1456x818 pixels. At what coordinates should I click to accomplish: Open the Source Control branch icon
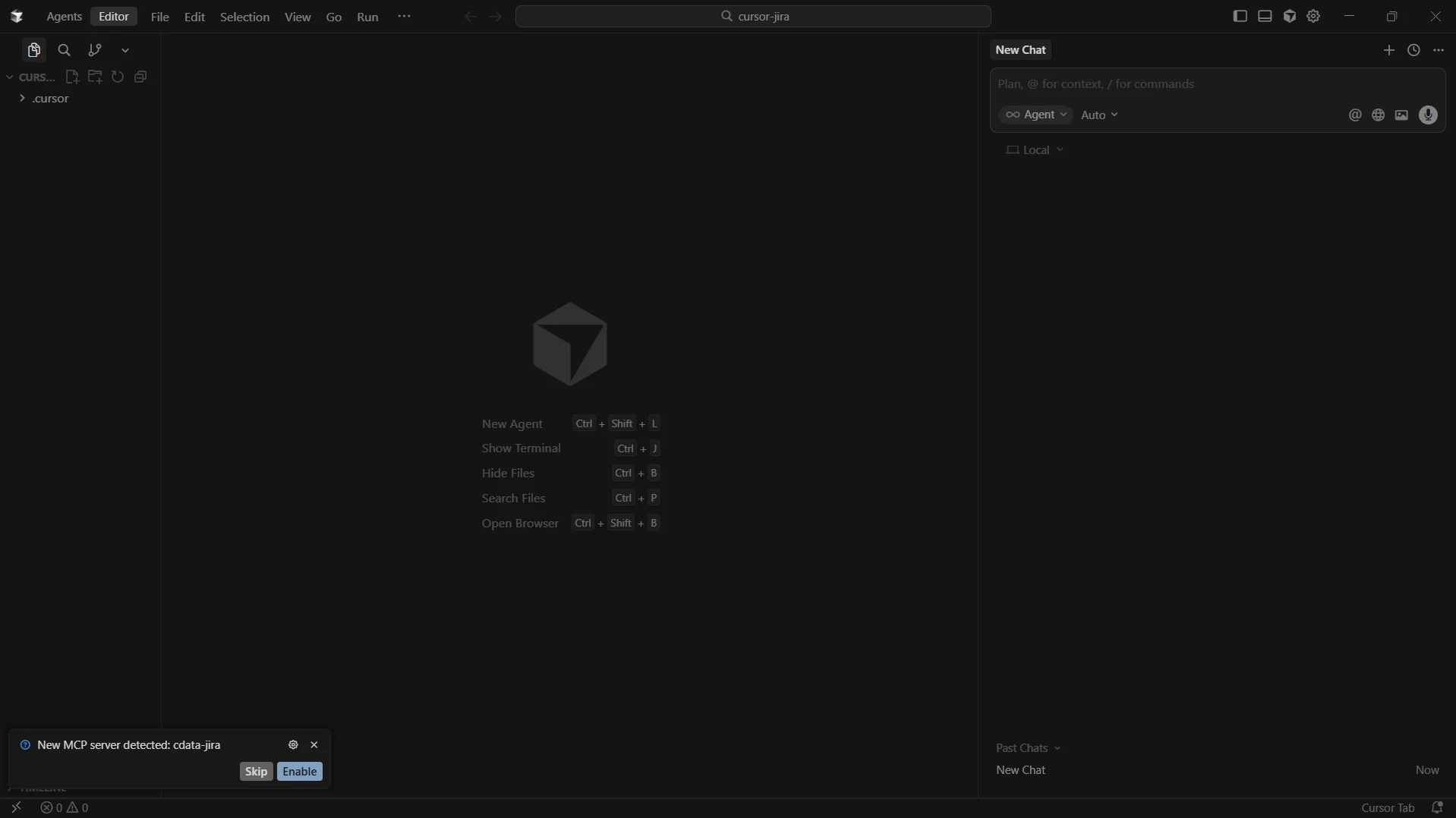click(x=95, y=50)
